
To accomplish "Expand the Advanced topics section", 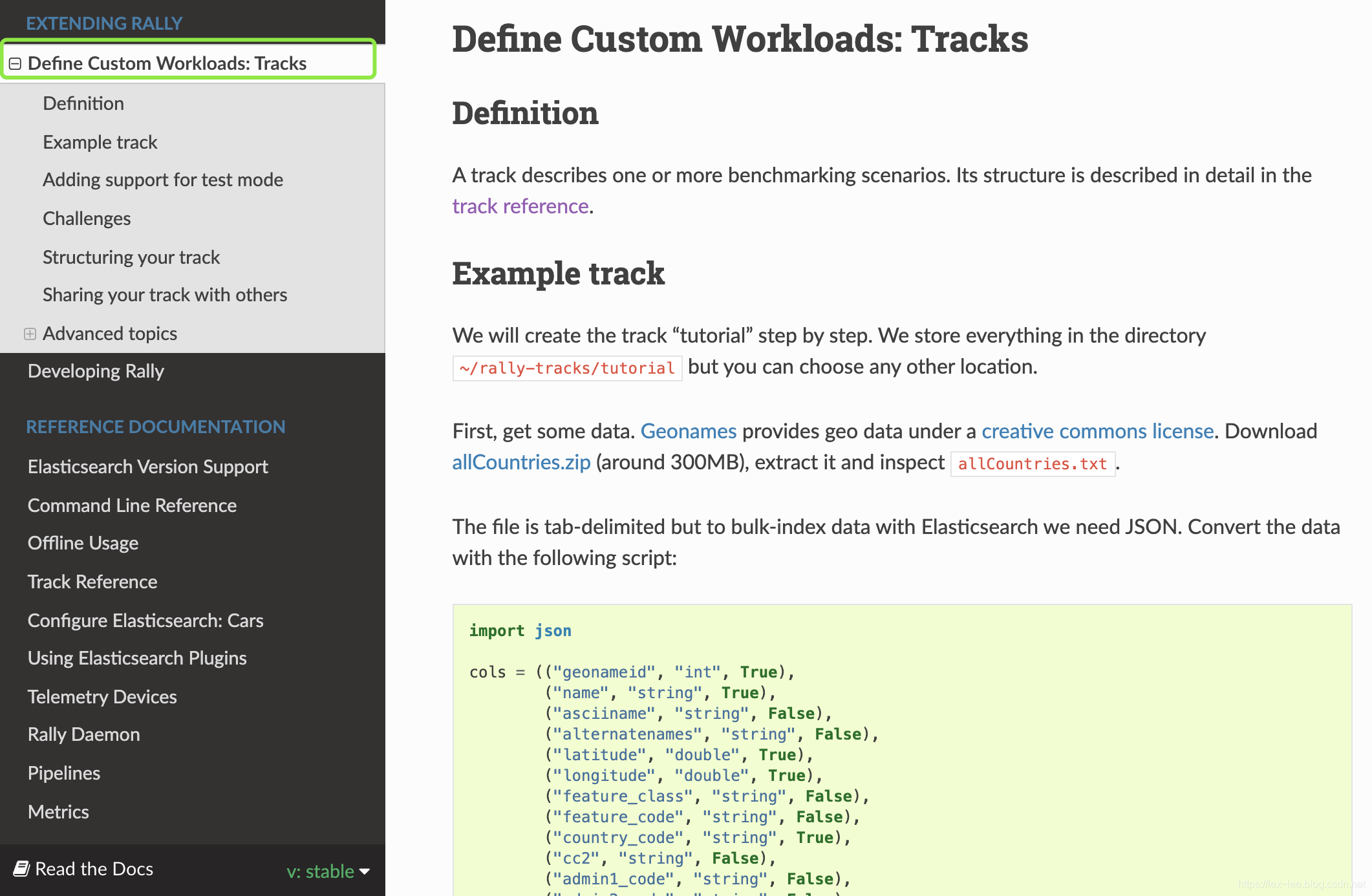I will tap(30, 334).
